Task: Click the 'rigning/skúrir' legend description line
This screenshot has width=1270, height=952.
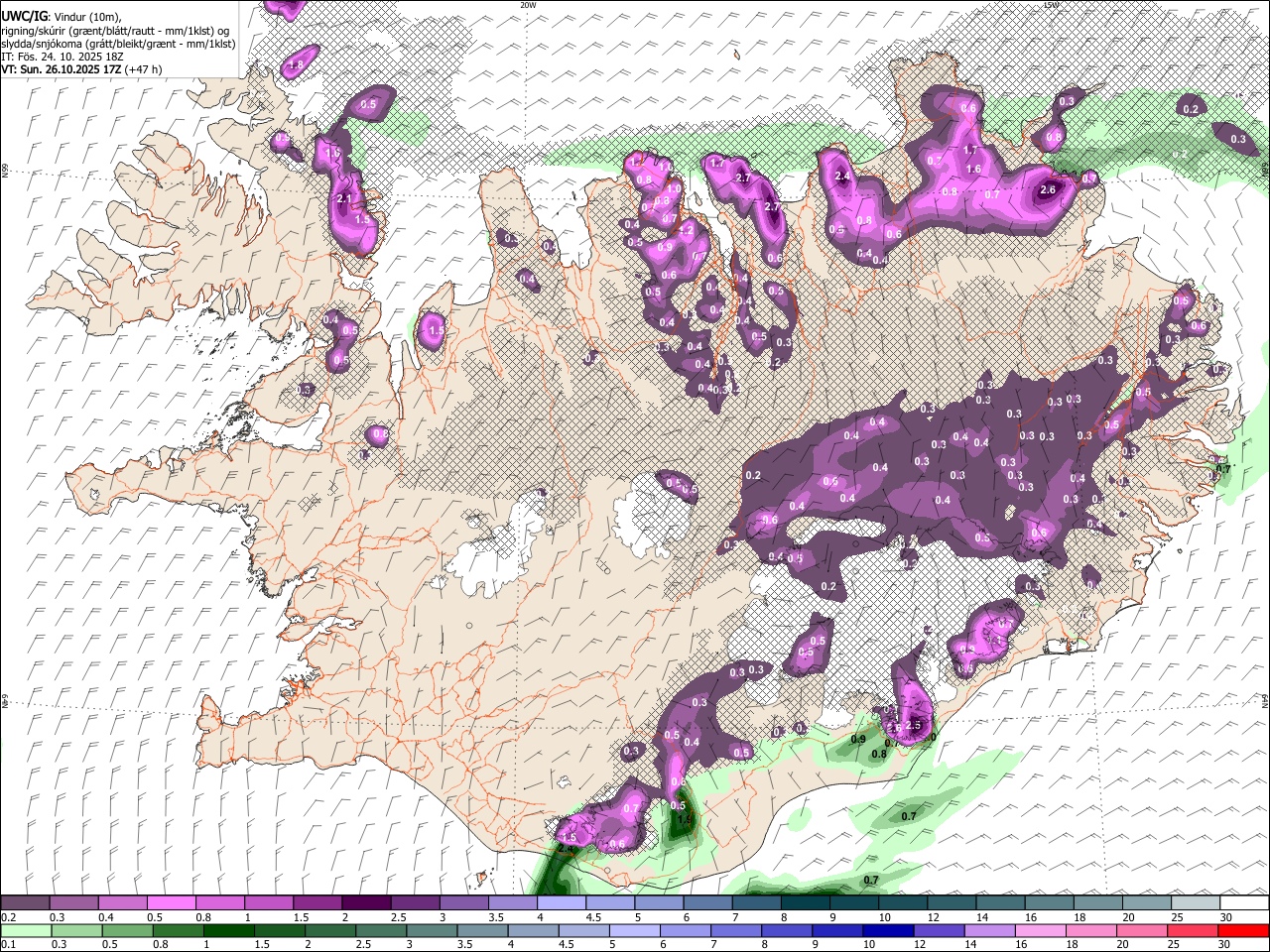Action: coord(115,31)
